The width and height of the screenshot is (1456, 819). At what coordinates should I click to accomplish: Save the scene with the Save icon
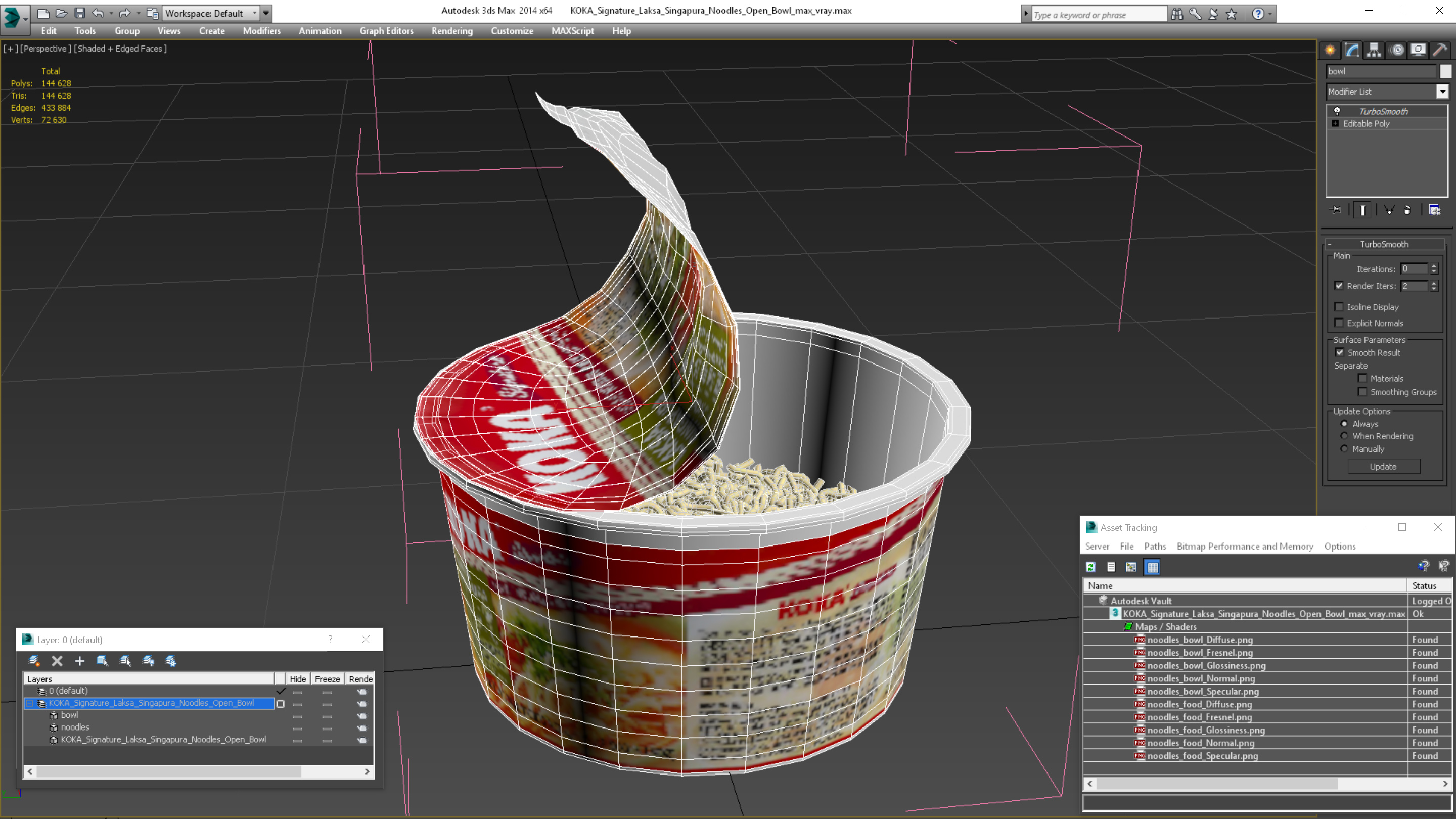pyautogui.click(x=80, y=13)
